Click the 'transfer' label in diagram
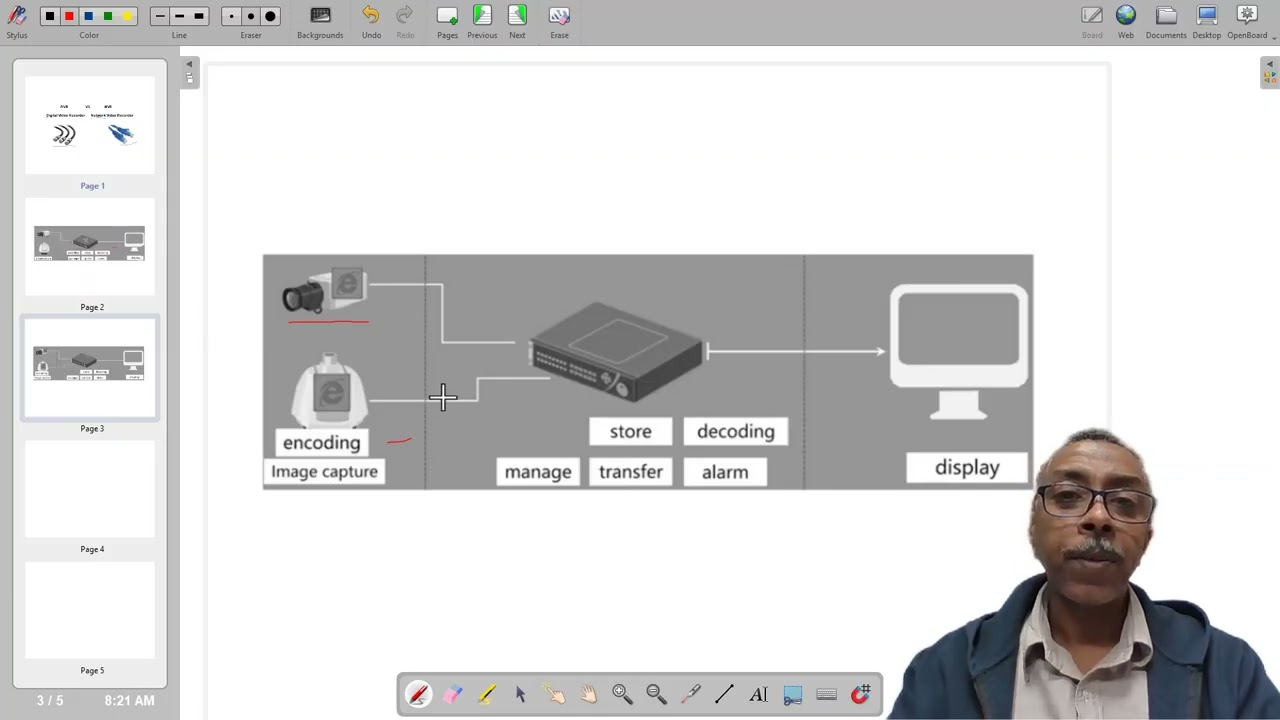Viewport: 1280px width, 720px height. 630,471
